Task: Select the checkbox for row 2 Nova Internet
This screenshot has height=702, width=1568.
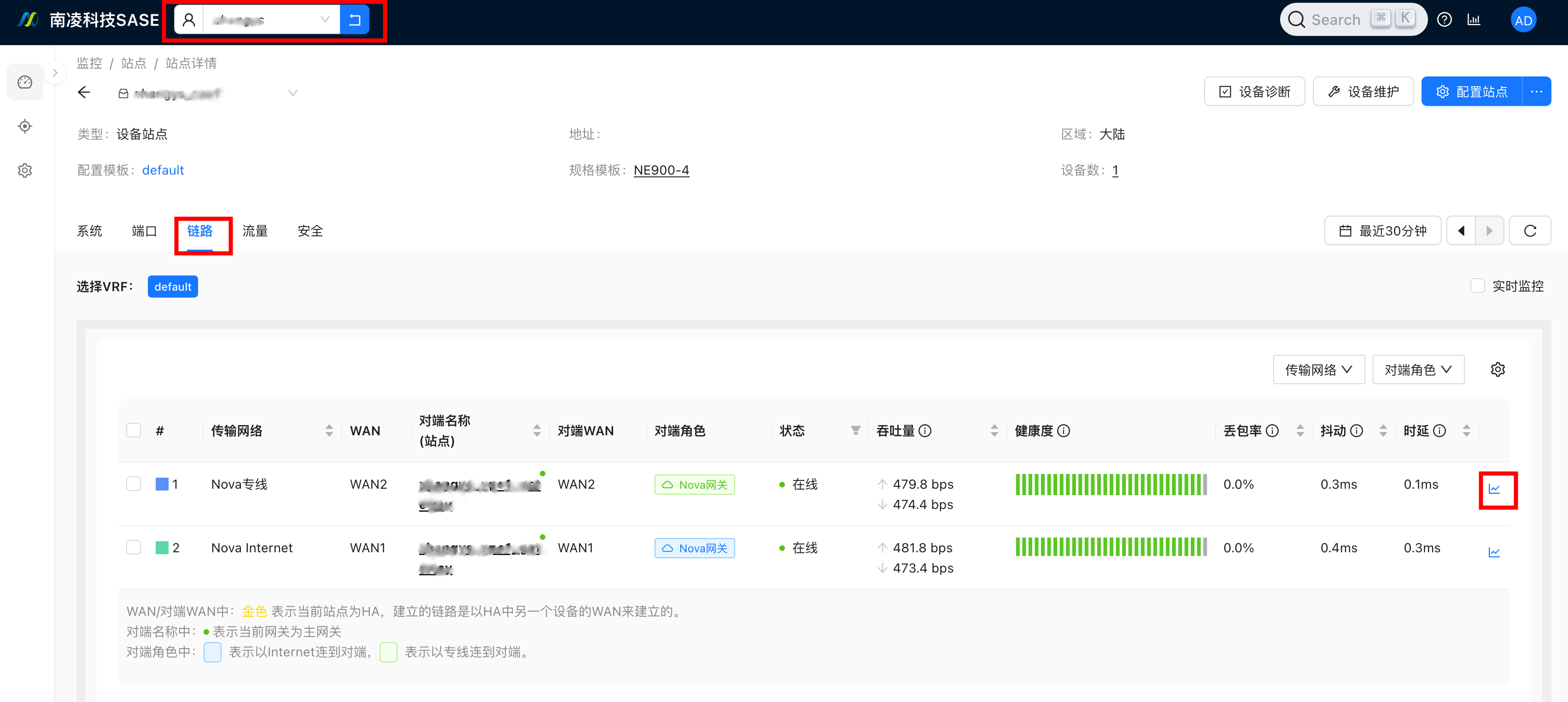Action: coord(134,547)
